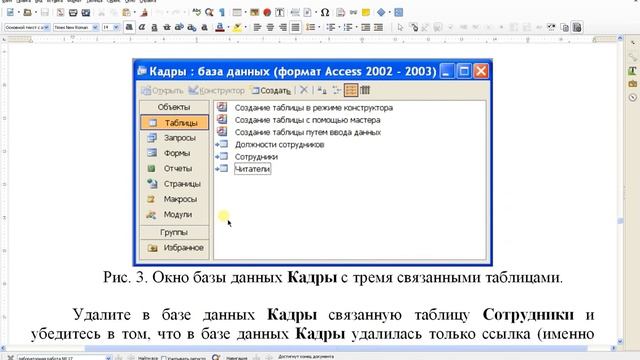Create a new document via toolbar icon
The width and height of the screenshot is (640, 360).
point(10,13)
